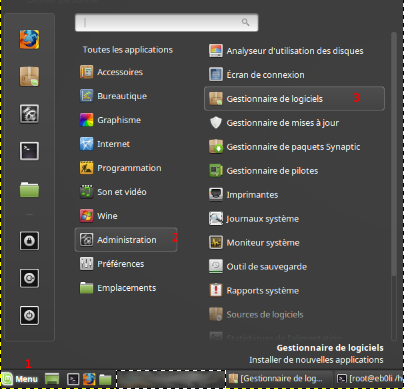Select the Administration category

point(126,240)
